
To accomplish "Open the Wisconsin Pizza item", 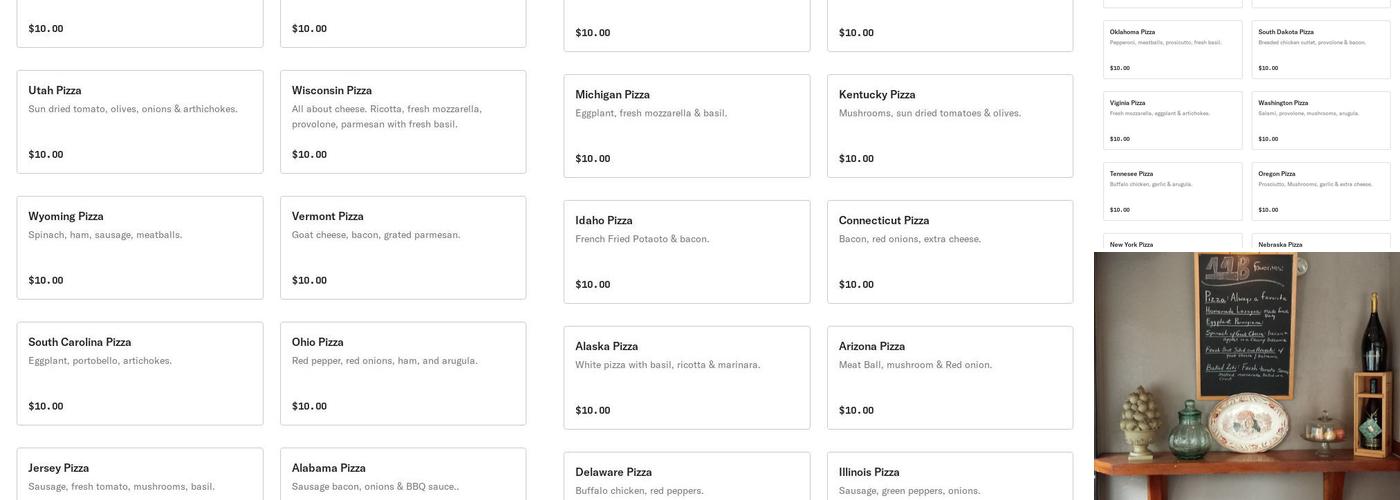I will (x=403, y=122).
